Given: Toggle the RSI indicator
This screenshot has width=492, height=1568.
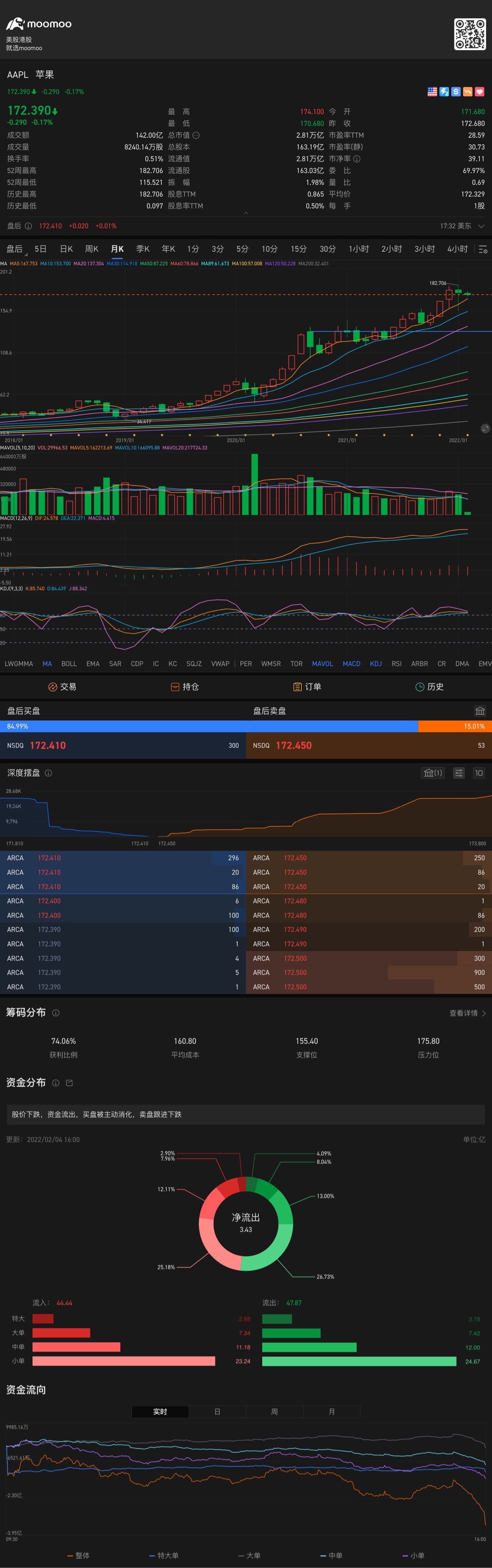Looking at the screenshot, I should pyautogui.click(x=396, y=664).
